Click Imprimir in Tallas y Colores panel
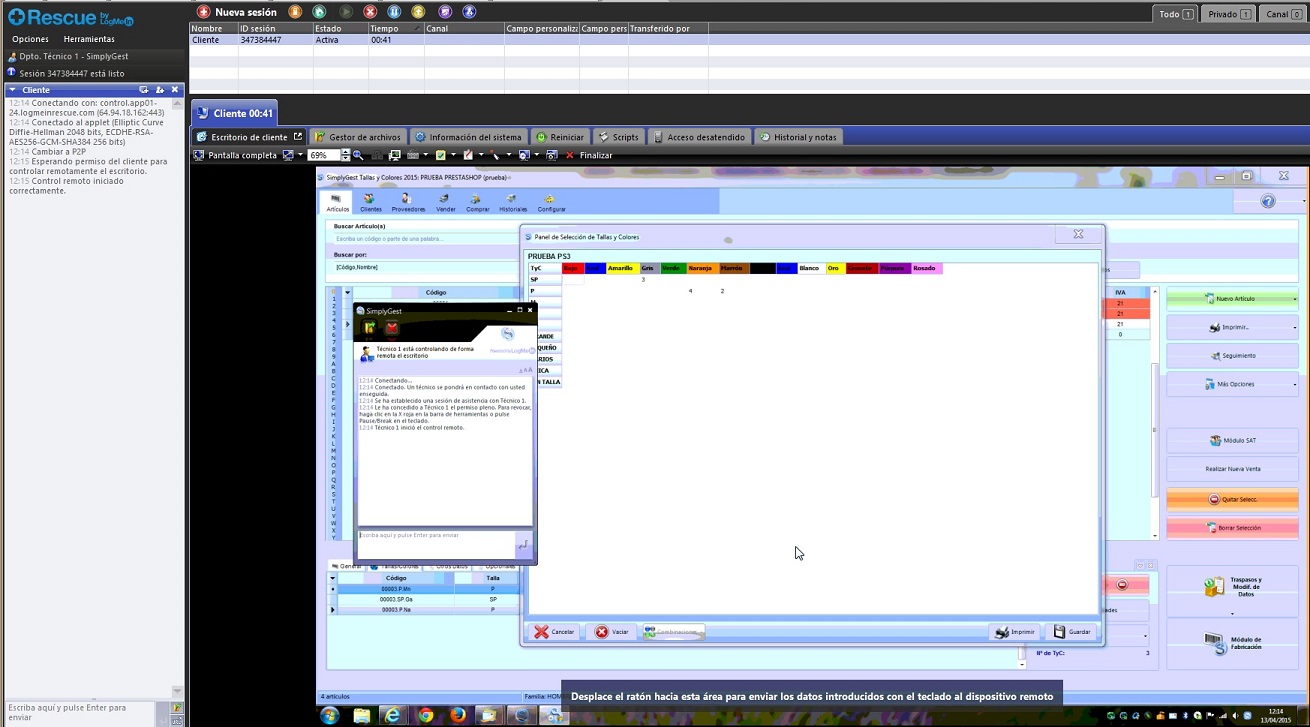This screenshot has height=727, width=1310. tap(1015, 632)
